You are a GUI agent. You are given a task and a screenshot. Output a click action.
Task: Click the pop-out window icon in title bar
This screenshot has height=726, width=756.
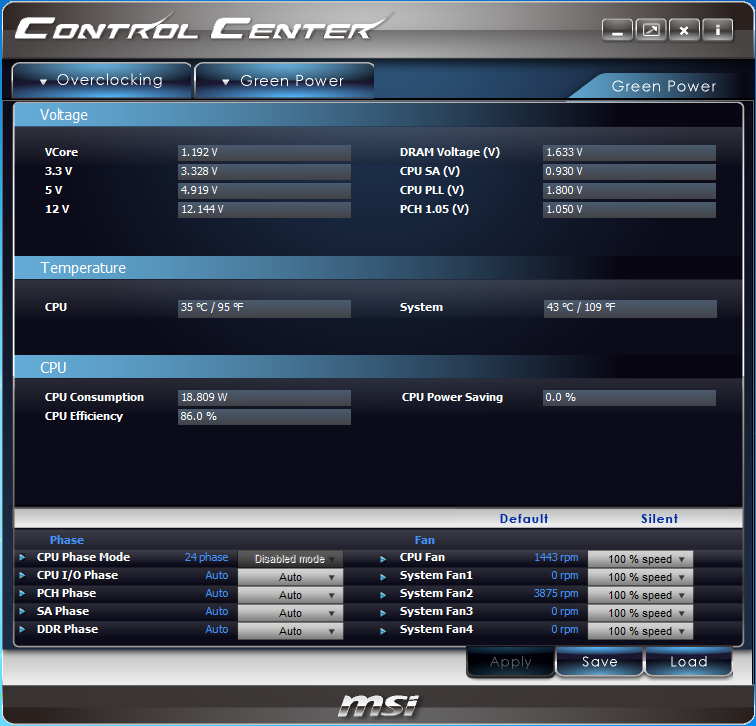pyautogui.click(x=651, y=30)
